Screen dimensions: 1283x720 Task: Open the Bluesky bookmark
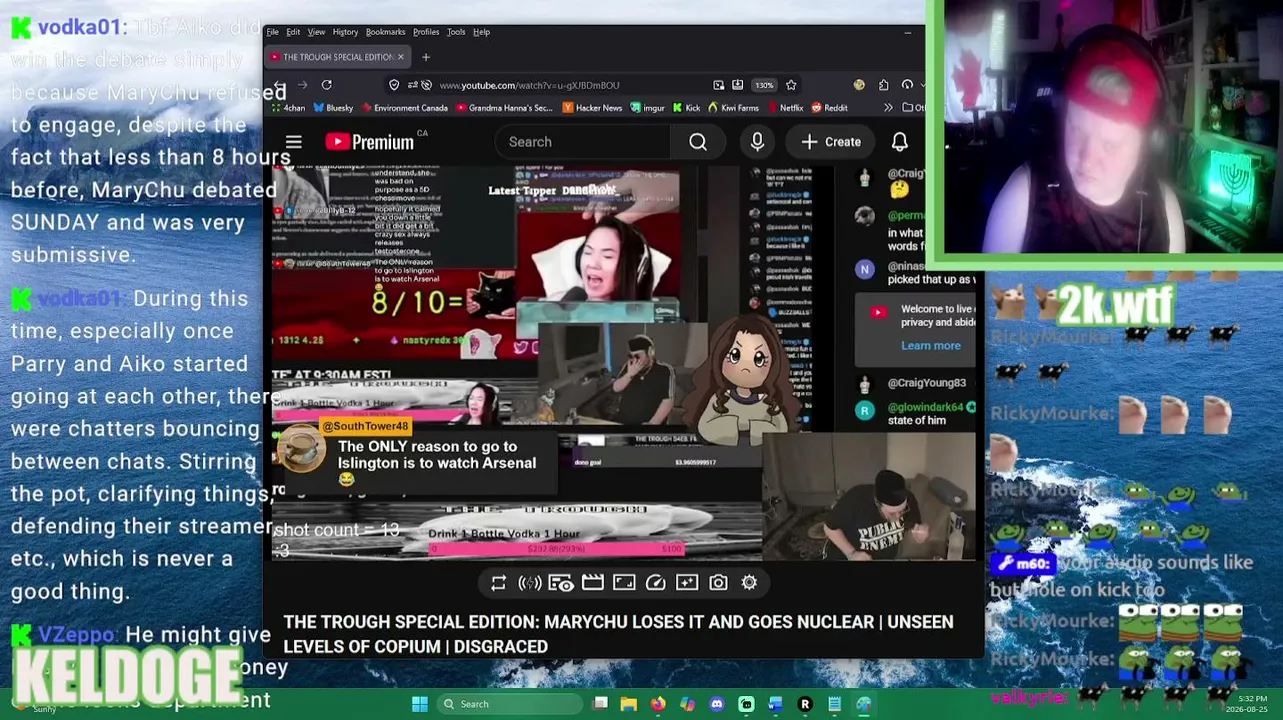[x=333, y=108]
